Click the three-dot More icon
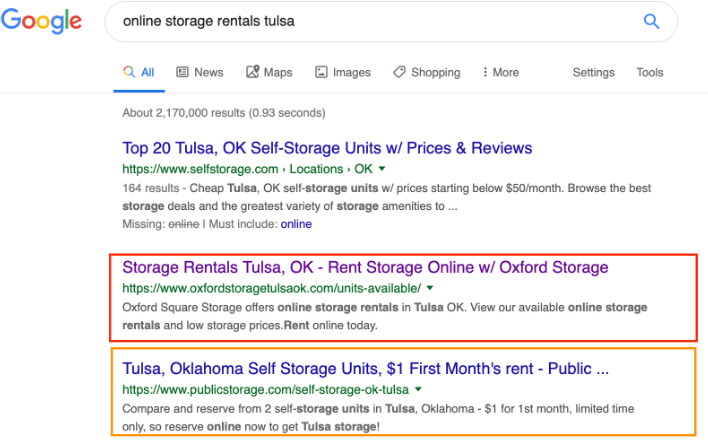The height and width of the screenshot is (442, 708). point(485,72)
